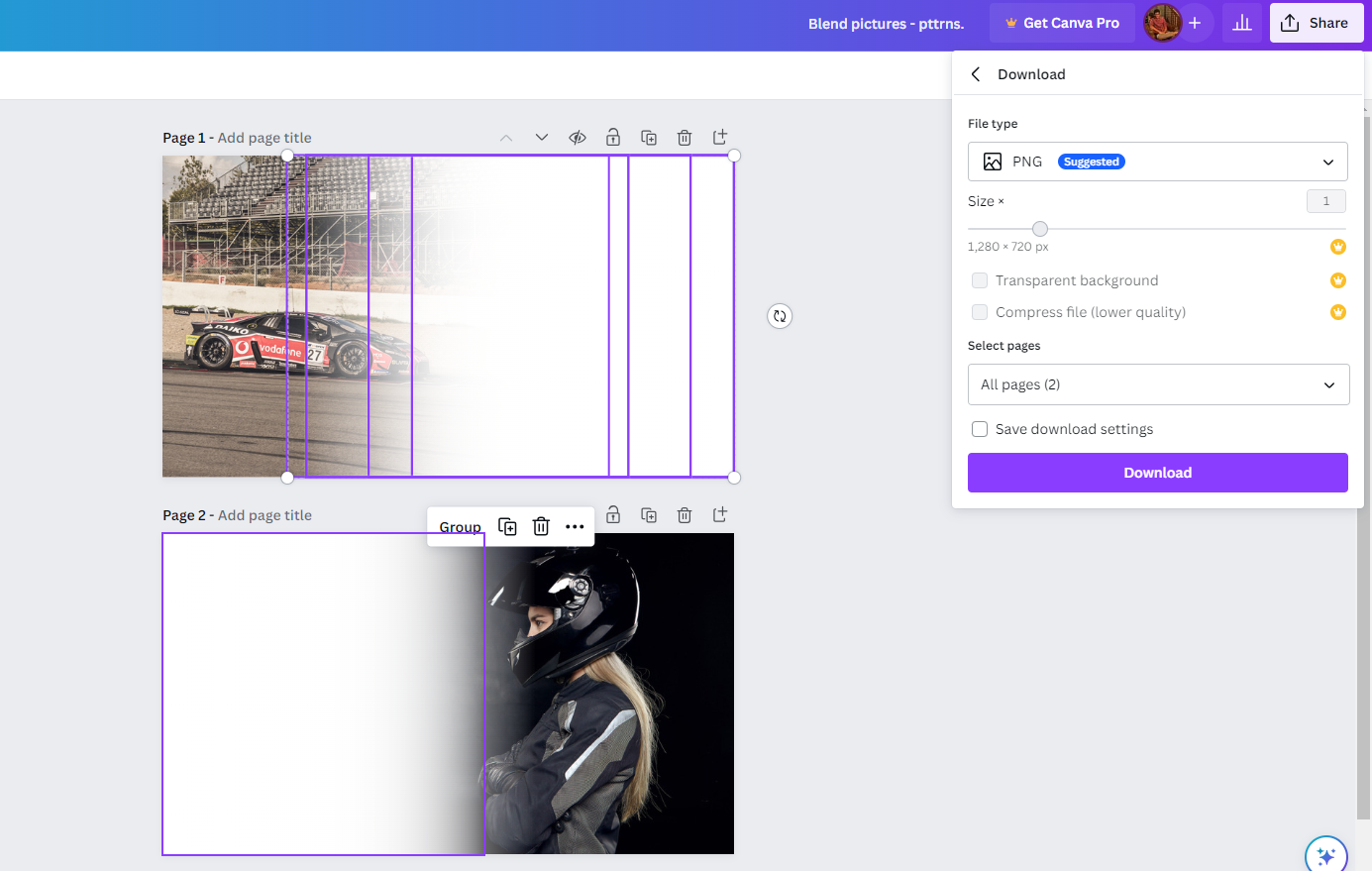Screen dimensions: 1372x871
Task: Enable Transparent background checkbox
Action: (980, 280)
